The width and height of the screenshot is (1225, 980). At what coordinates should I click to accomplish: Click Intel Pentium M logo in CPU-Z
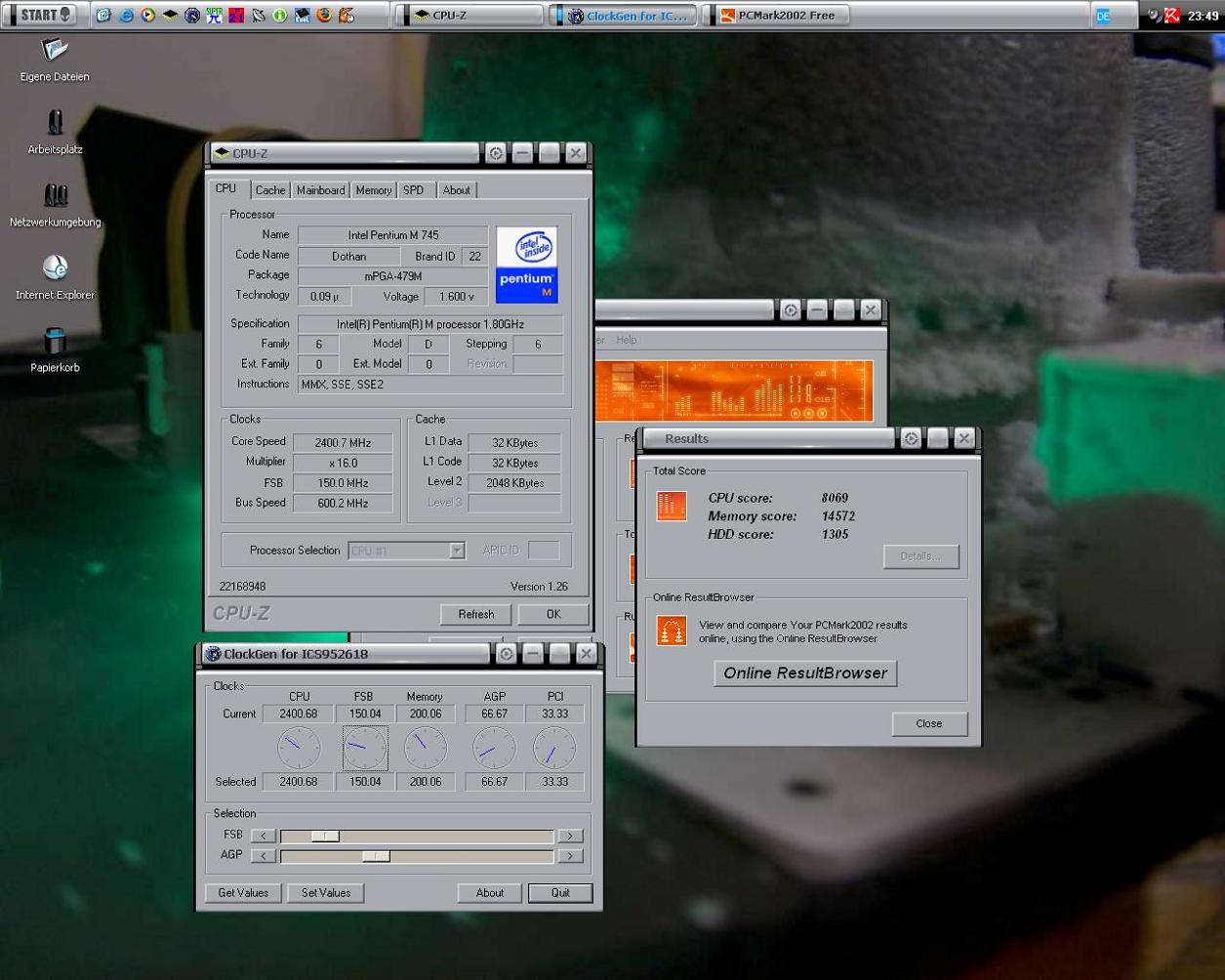pos(527,265)
